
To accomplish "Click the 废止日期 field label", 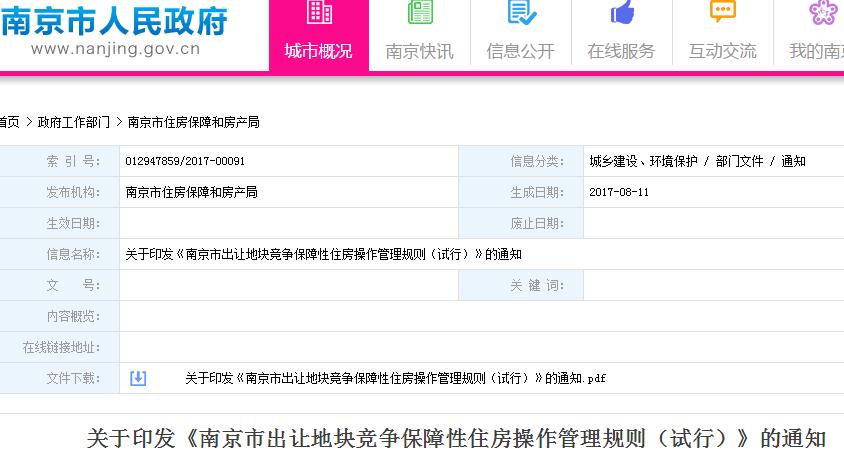I will click(537, 223).
